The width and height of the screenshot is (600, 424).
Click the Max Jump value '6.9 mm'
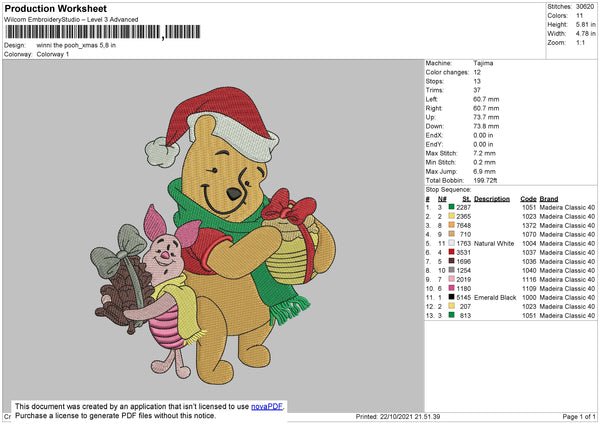[x=484, y=171]
